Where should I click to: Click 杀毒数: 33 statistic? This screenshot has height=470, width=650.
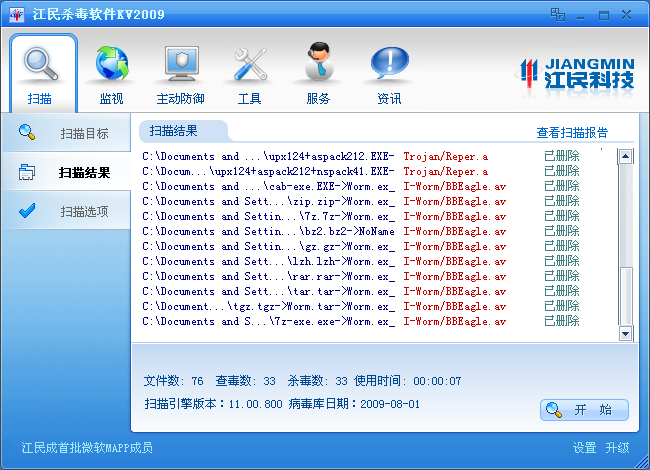pyautogui.click(x=318, y=380)
